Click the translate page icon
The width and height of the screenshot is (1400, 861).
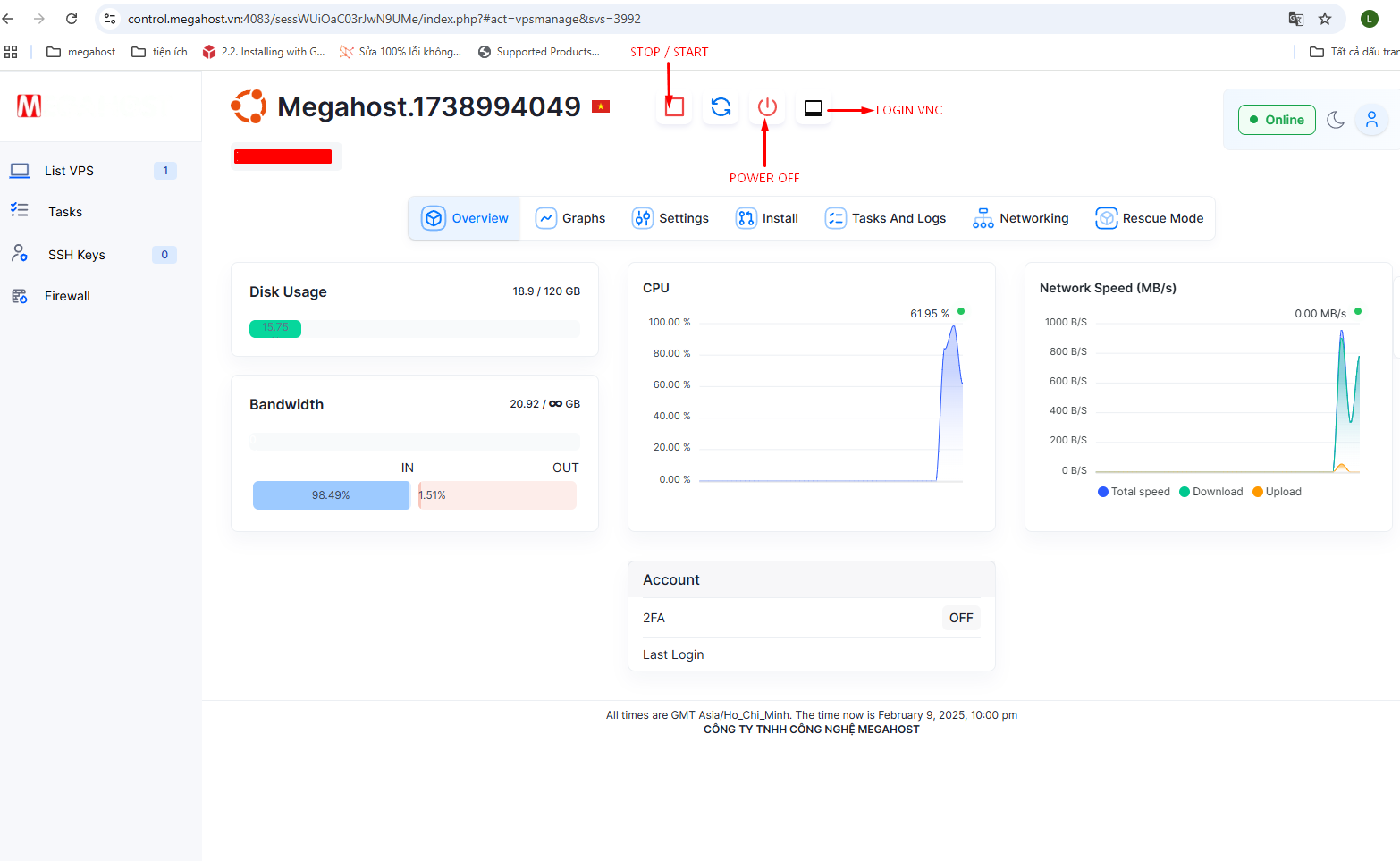(1295, 19)
